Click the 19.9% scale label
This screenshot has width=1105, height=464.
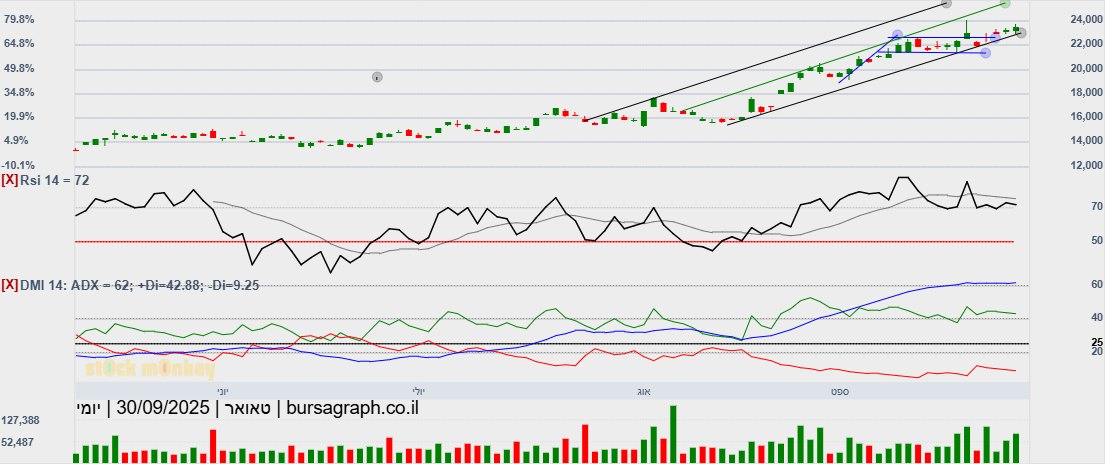tap(20, 116)
